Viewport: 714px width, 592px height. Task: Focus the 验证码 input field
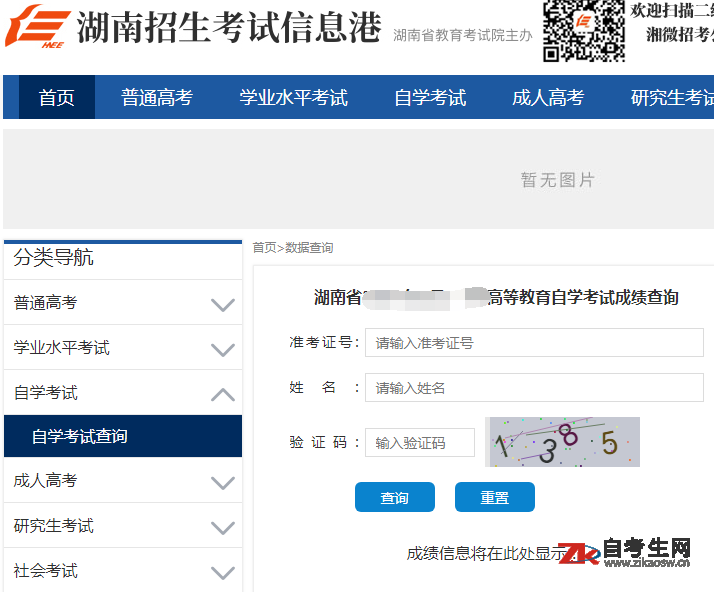click(420, 442)
